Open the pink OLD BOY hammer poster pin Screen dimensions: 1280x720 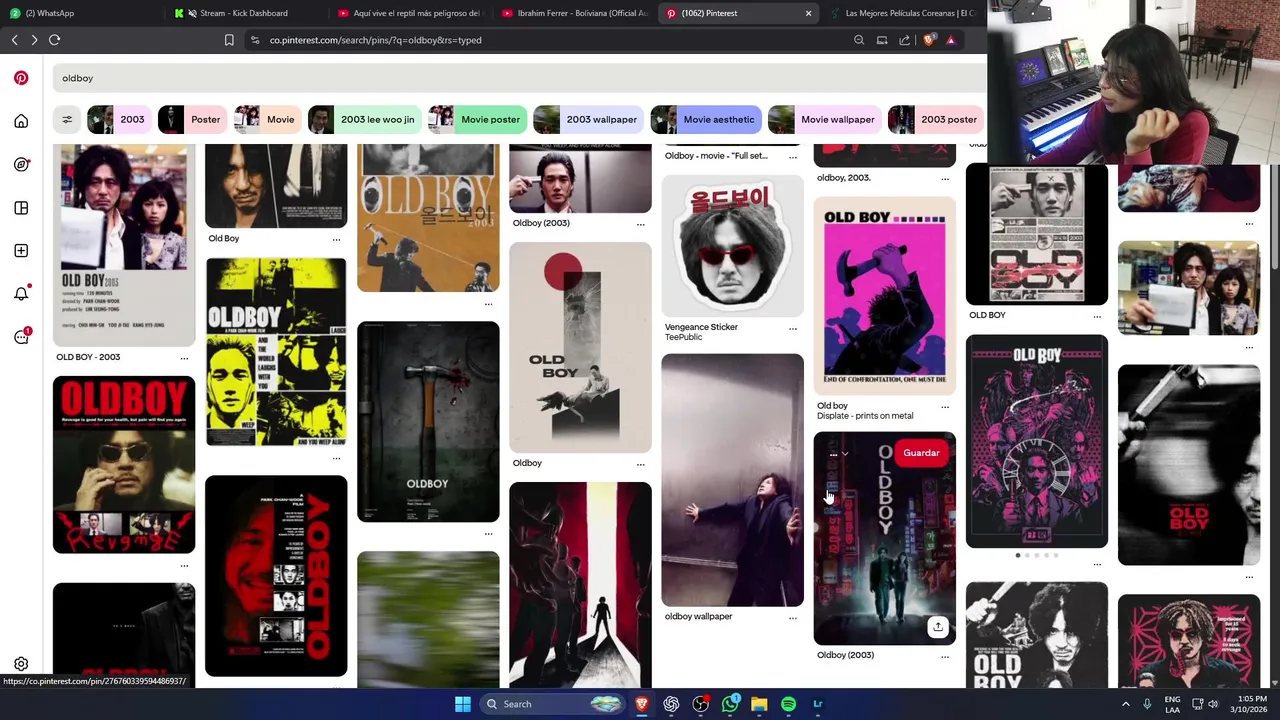tap(885, 296)
